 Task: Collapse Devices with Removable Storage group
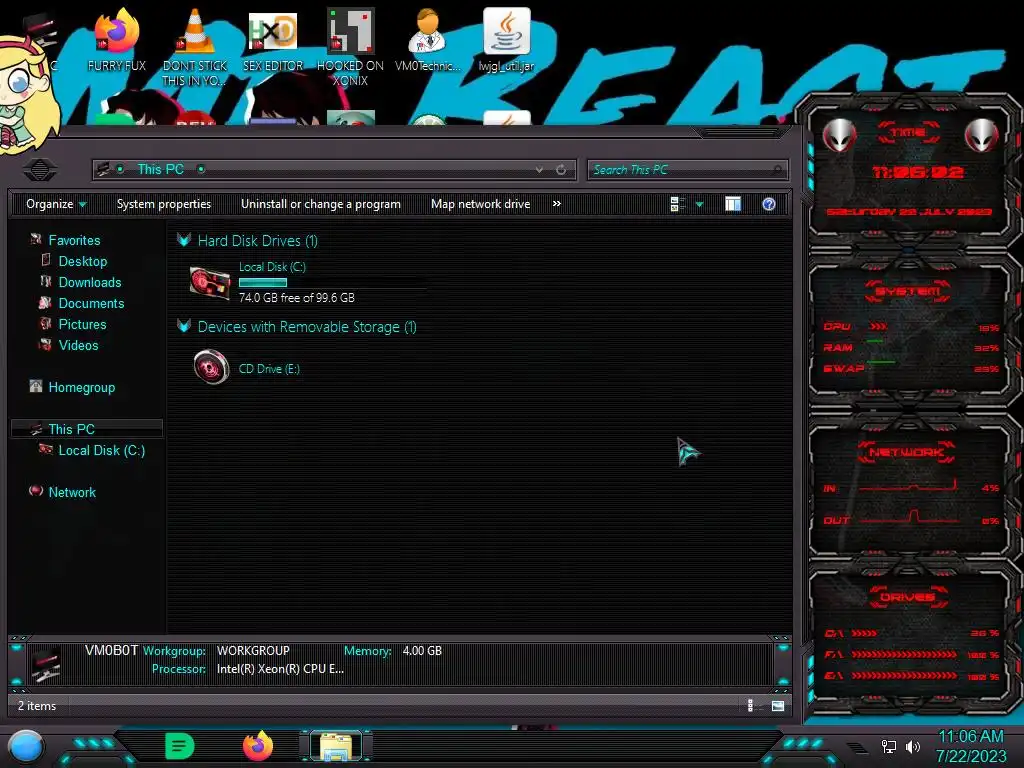pyautogui.click(x=184, y=326)
